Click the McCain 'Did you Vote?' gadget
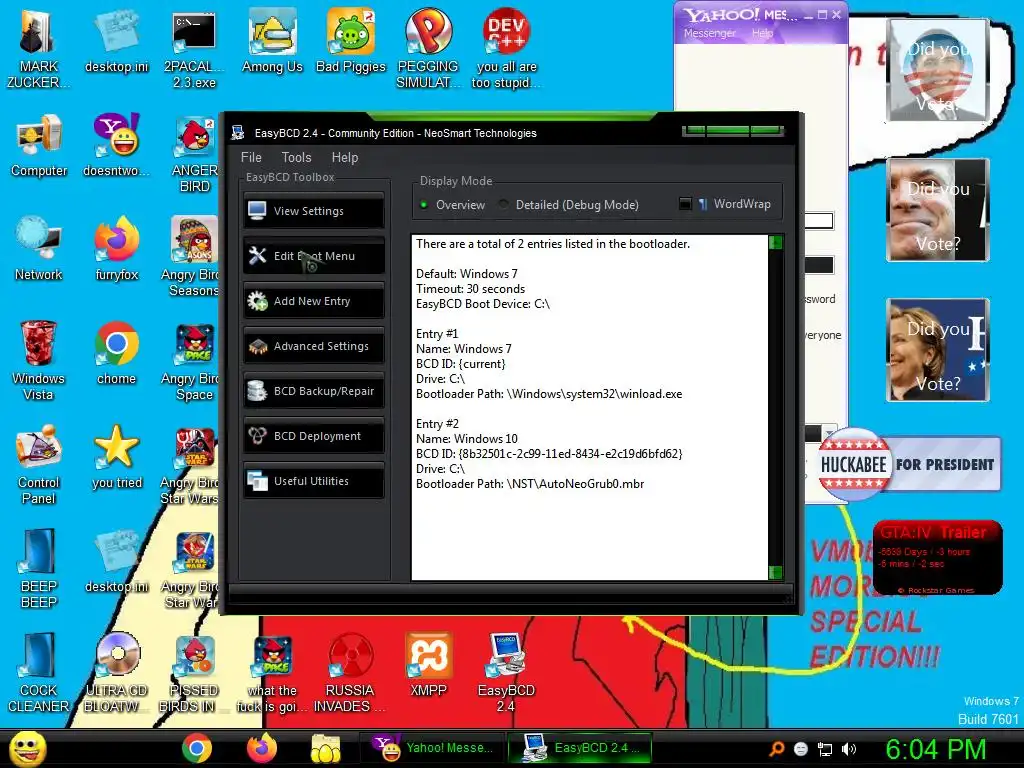The image size is (1024, 768). [937, 210]
